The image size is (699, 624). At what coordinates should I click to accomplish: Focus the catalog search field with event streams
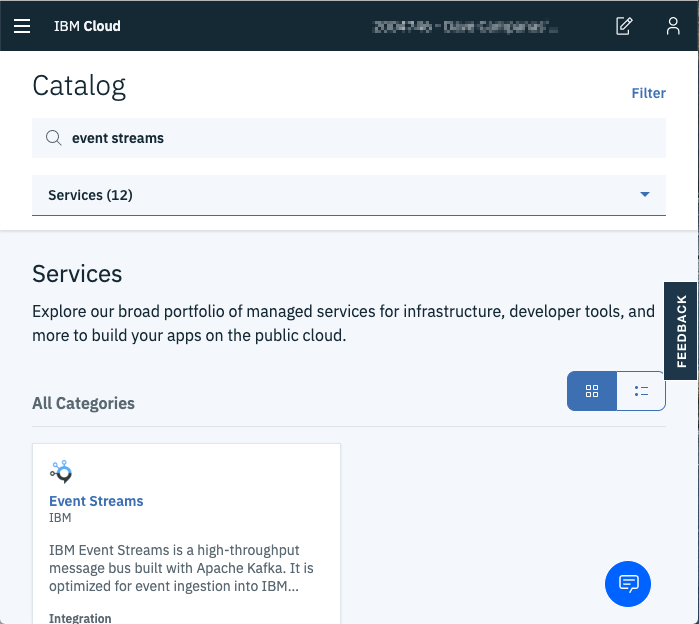tap(349, 138)
